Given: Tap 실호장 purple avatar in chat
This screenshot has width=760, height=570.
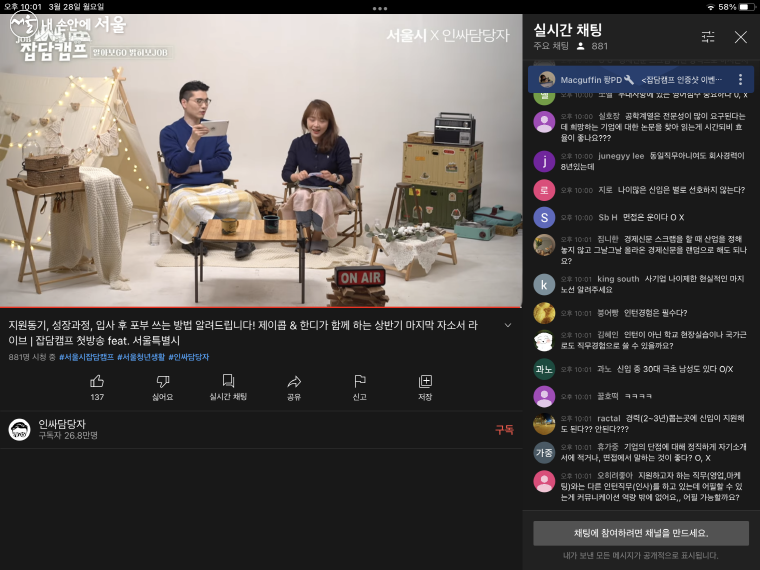Looking at the screenshot, I should tap(544, 122).
